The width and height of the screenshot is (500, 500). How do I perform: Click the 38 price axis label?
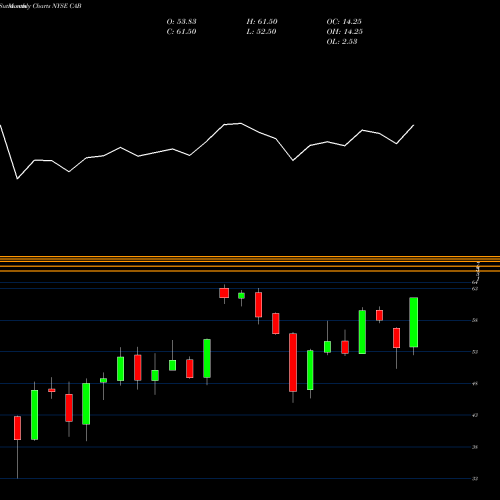(475, 447)
